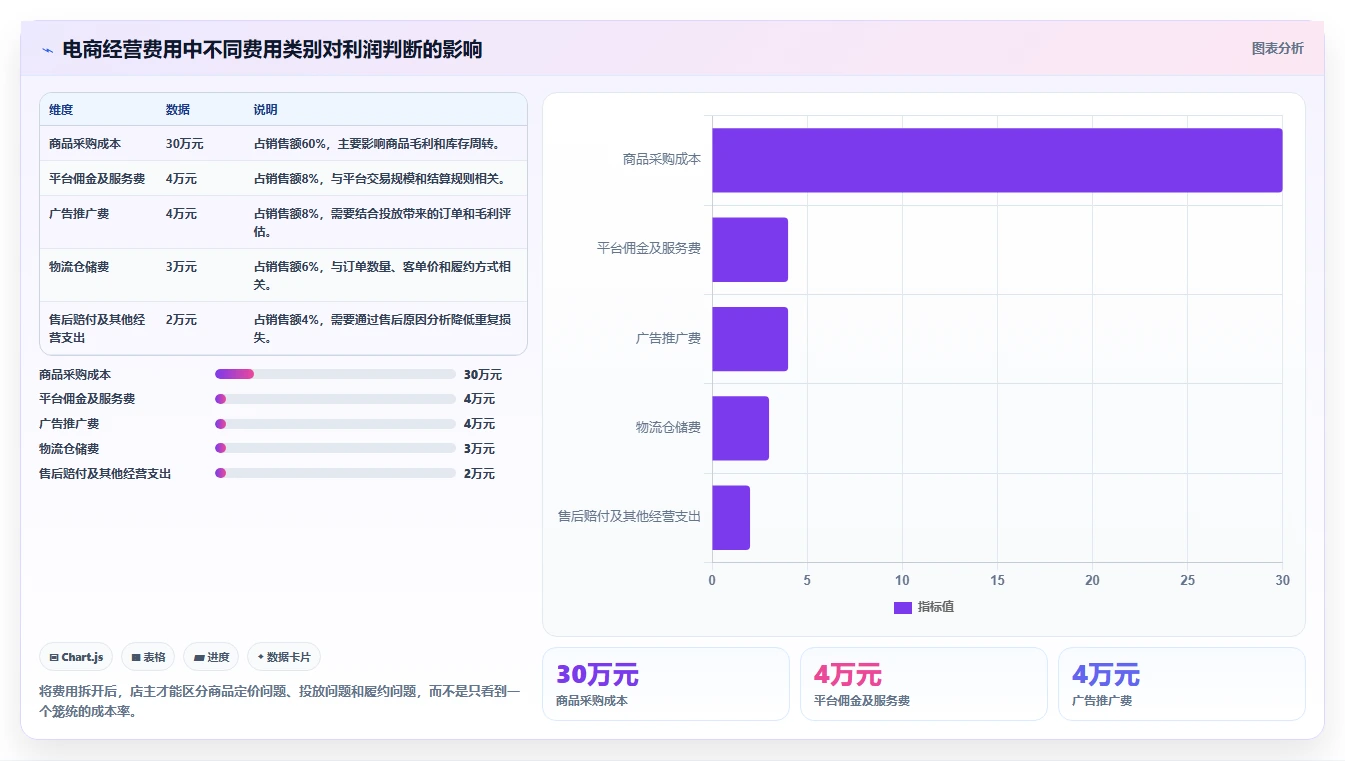Click the 数据 column header
Image resolution: width=1345 pixels, height=761 pixels.
point(178,110)
